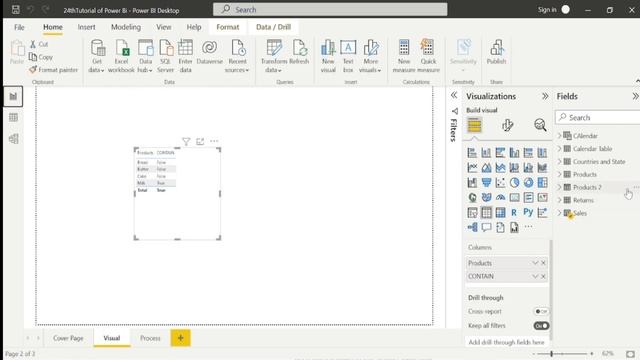Open the Cover Page report tab
This screenshot has width=640, height=360.
(68, 338)
